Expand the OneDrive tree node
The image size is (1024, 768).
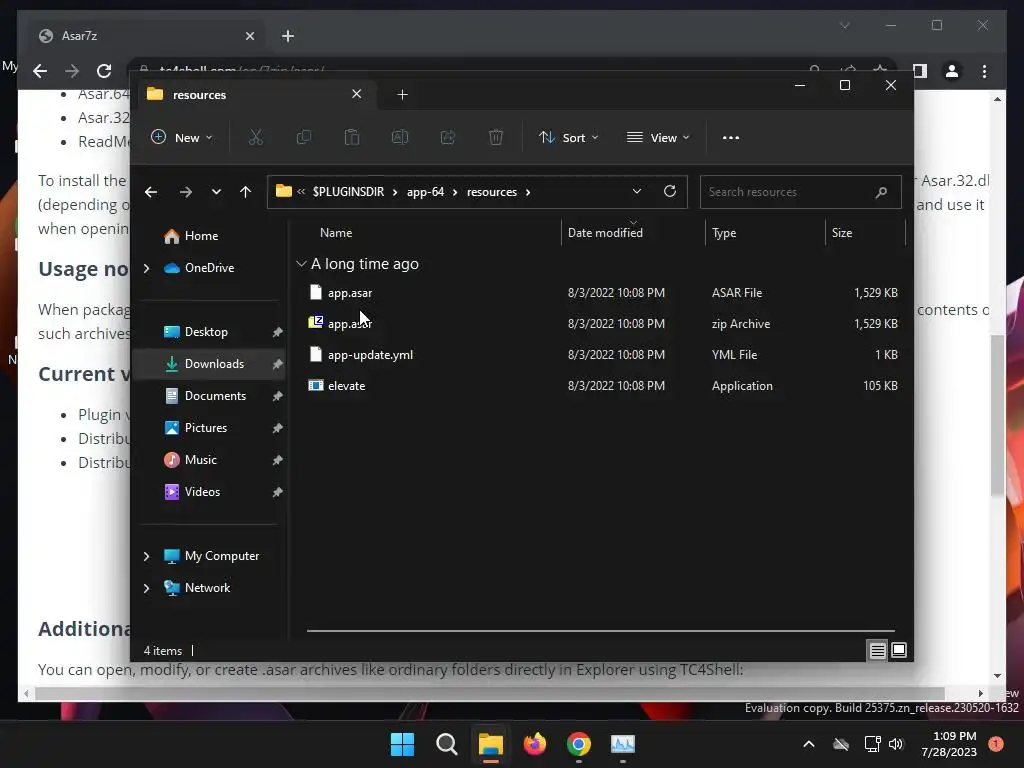pos(146,268)
